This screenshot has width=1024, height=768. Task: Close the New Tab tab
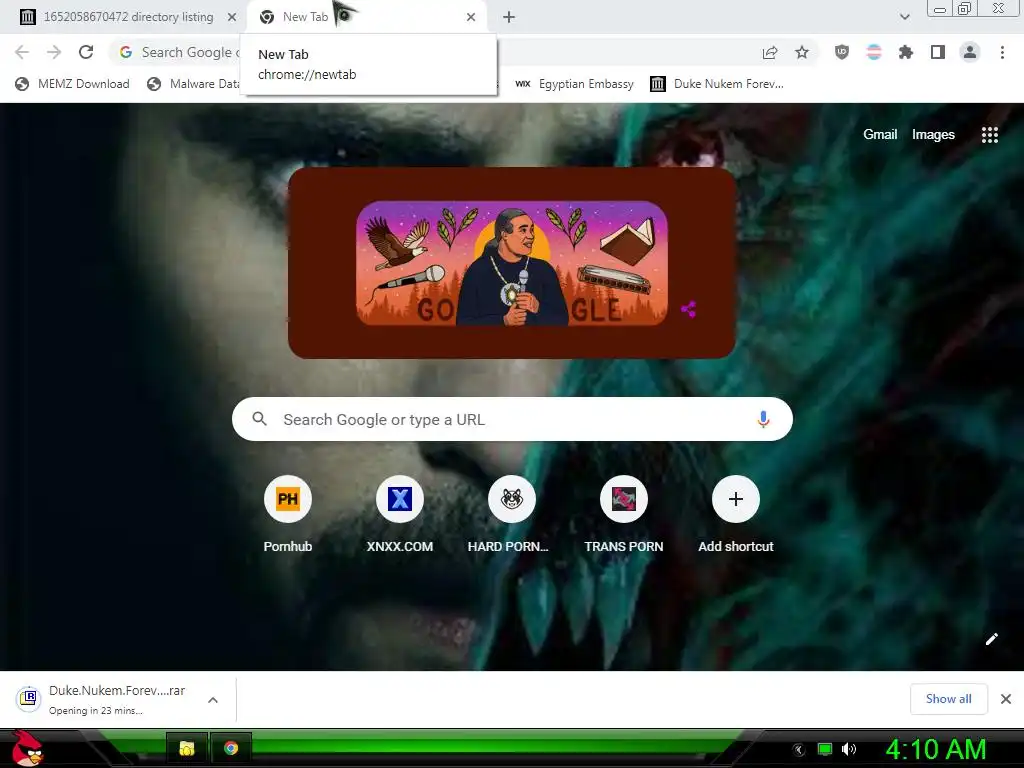[471, 17]
